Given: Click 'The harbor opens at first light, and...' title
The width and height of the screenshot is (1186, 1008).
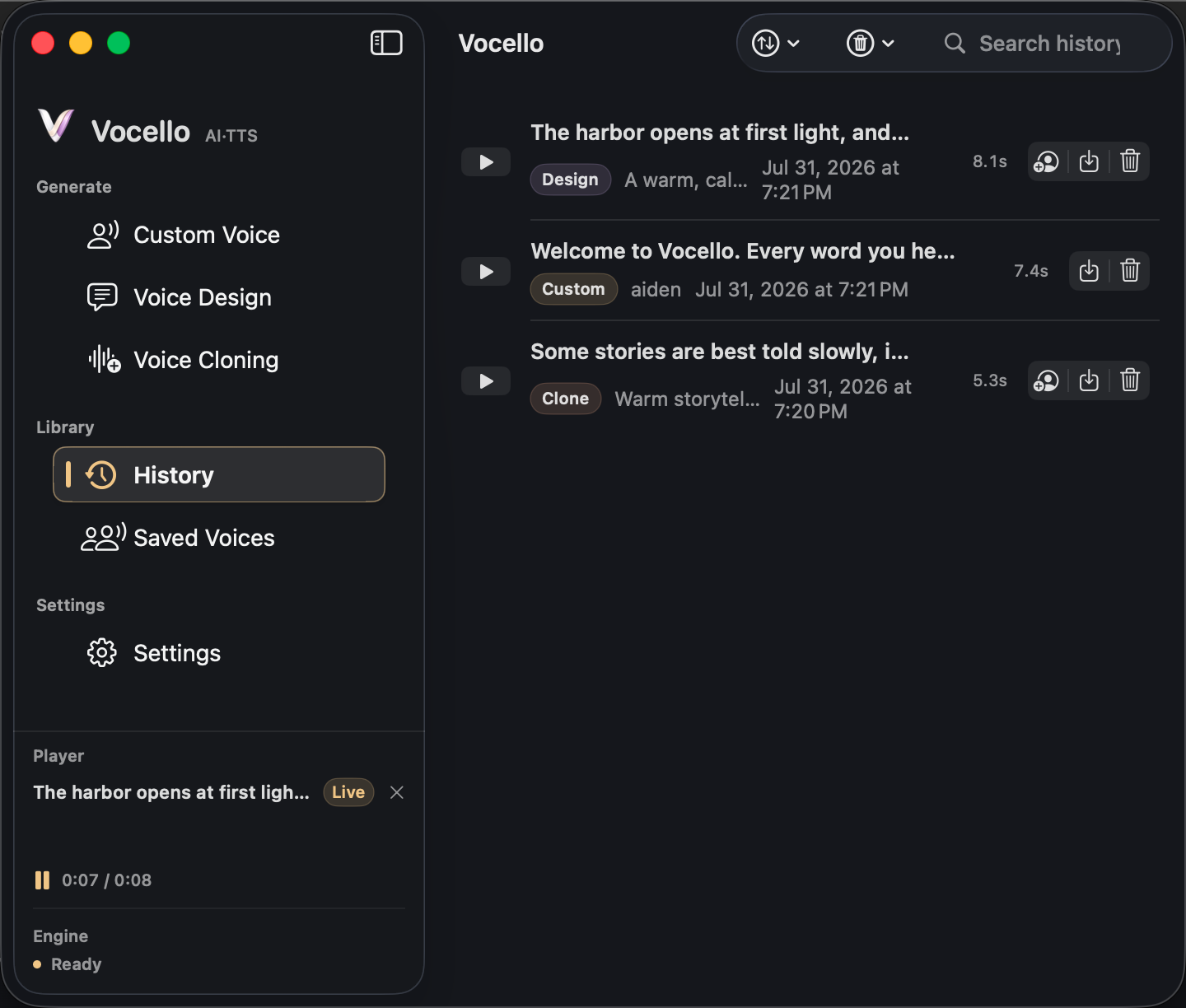Looking at the screenshot, I should (x=720, y=133).
